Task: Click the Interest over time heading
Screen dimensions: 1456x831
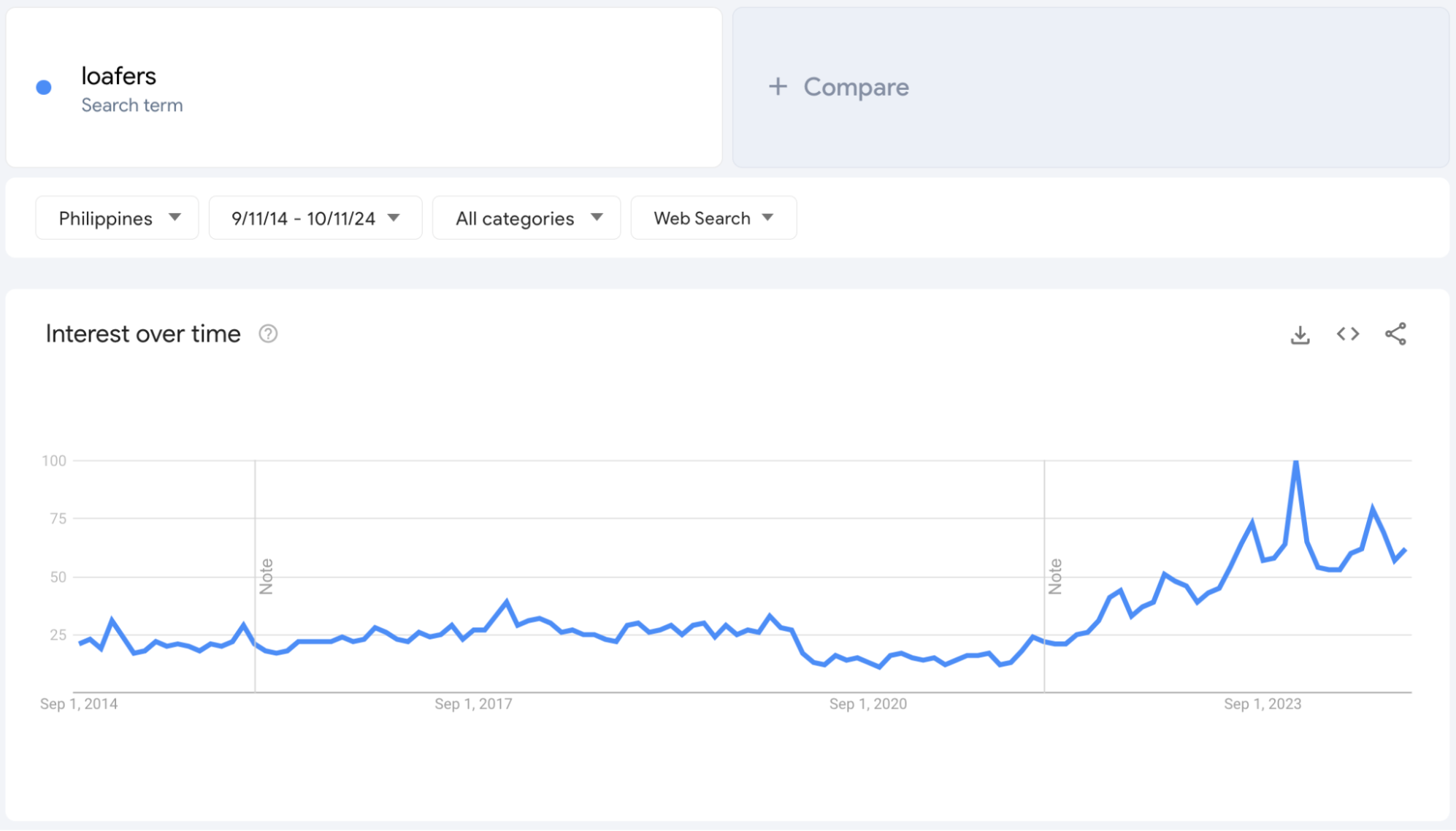Action: point(143,334)
